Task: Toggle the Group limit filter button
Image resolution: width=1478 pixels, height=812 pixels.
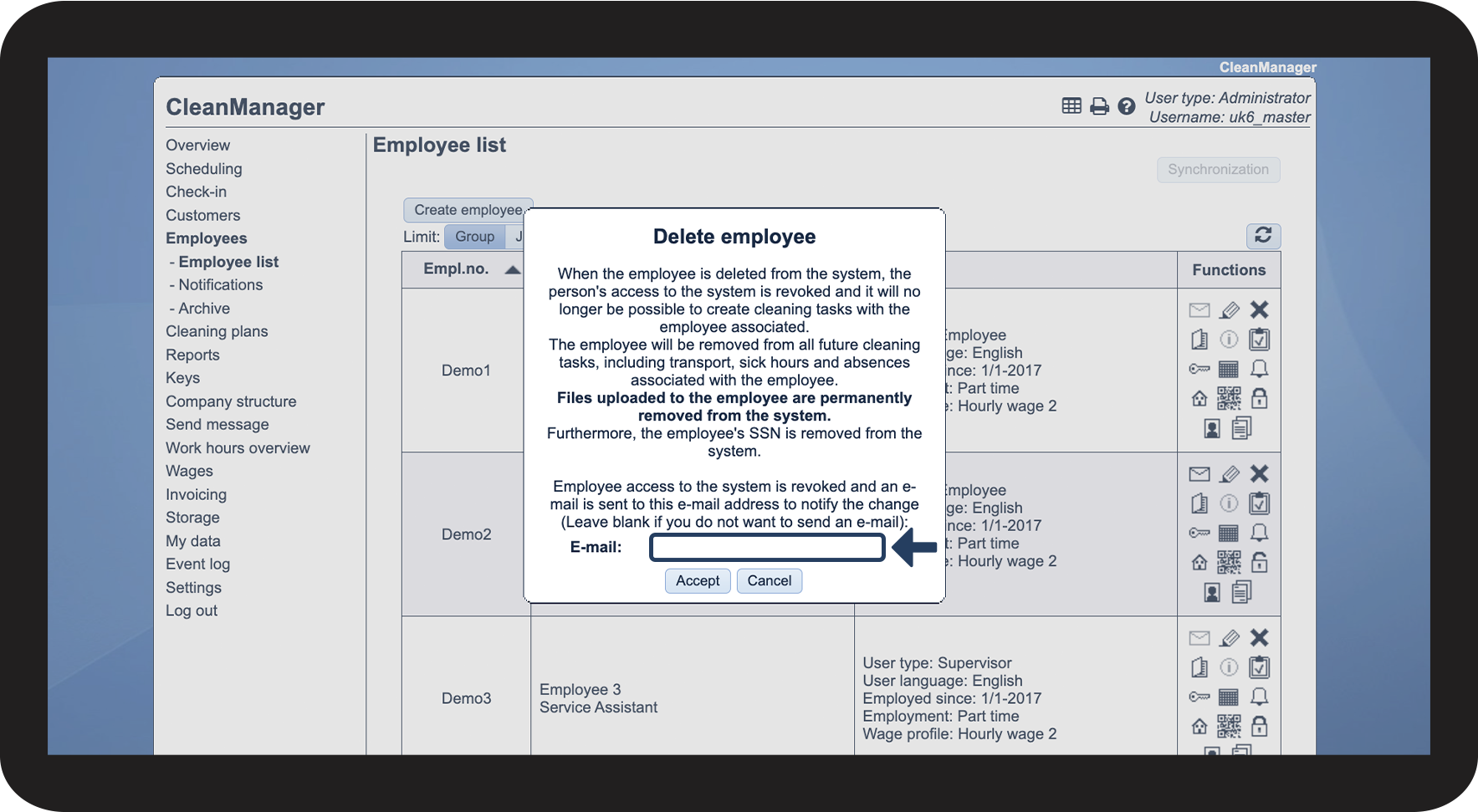Action: (x=474, y=237)
